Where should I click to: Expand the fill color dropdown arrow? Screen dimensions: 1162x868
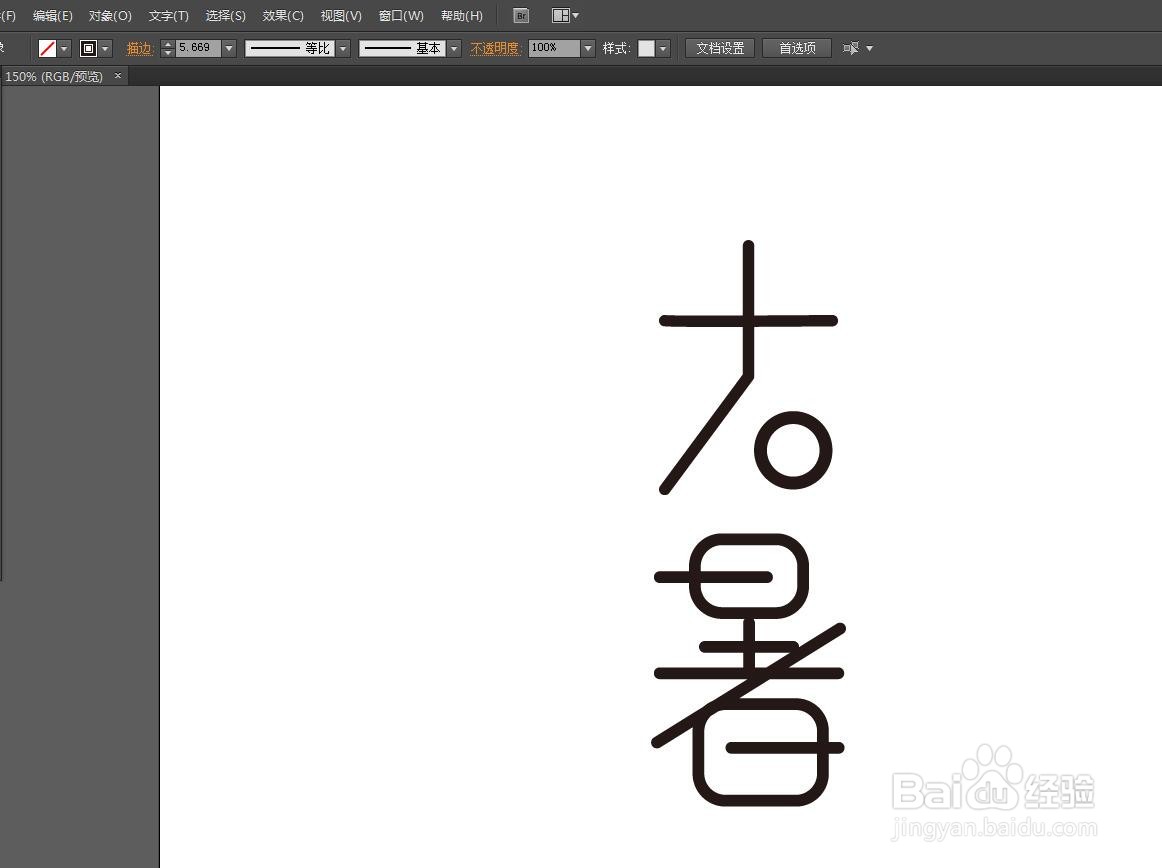click(x=64, y=49)
